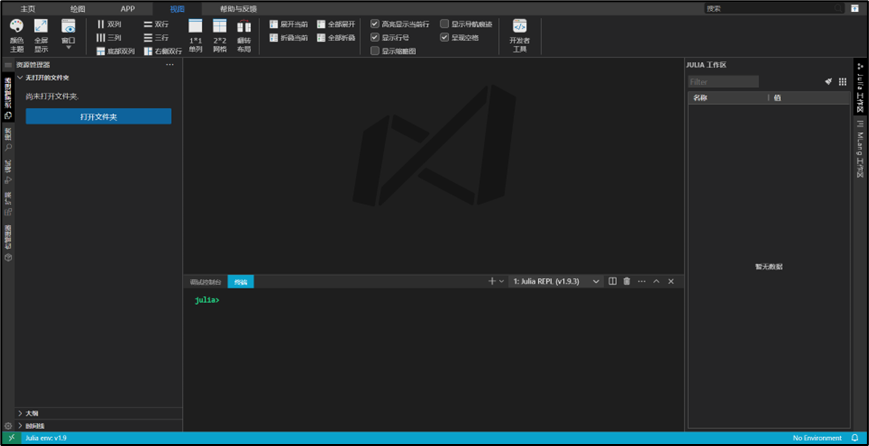Split the terminal pane
This screenshot has height=446, width=869.
pos(612,281)
